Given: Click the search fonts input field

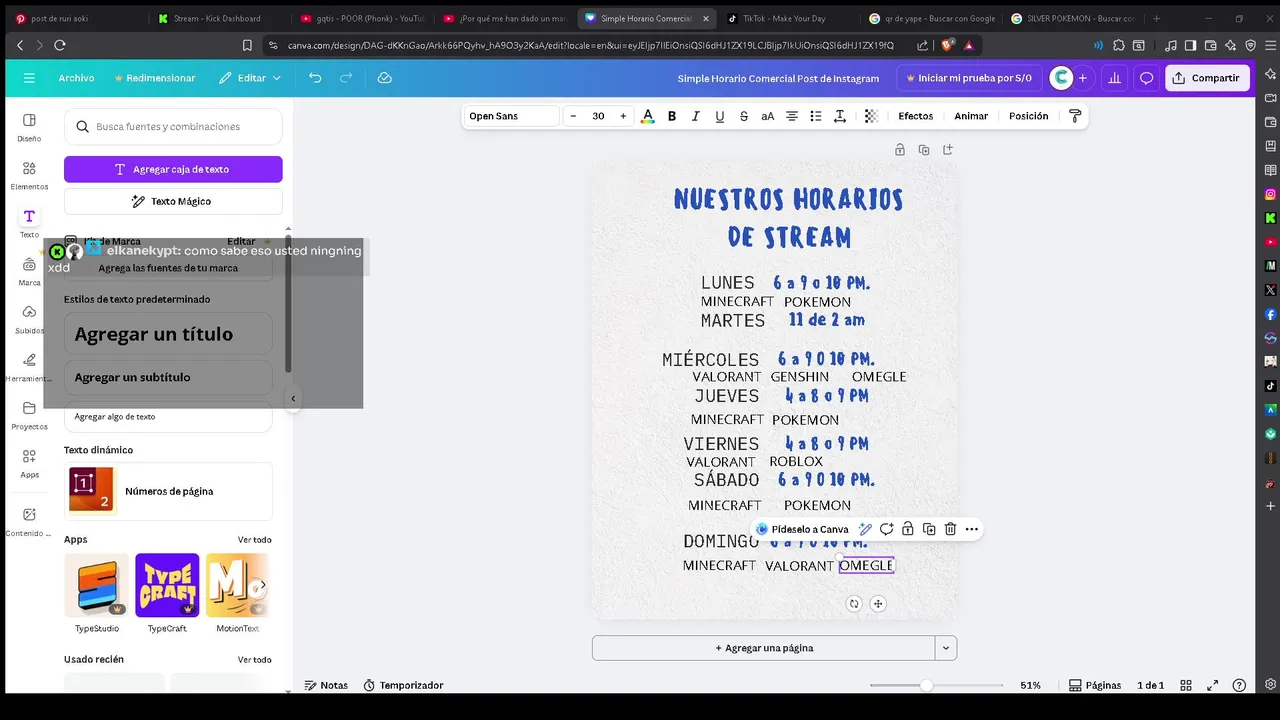Looking at the screenshot, I should tap(173, 127).
